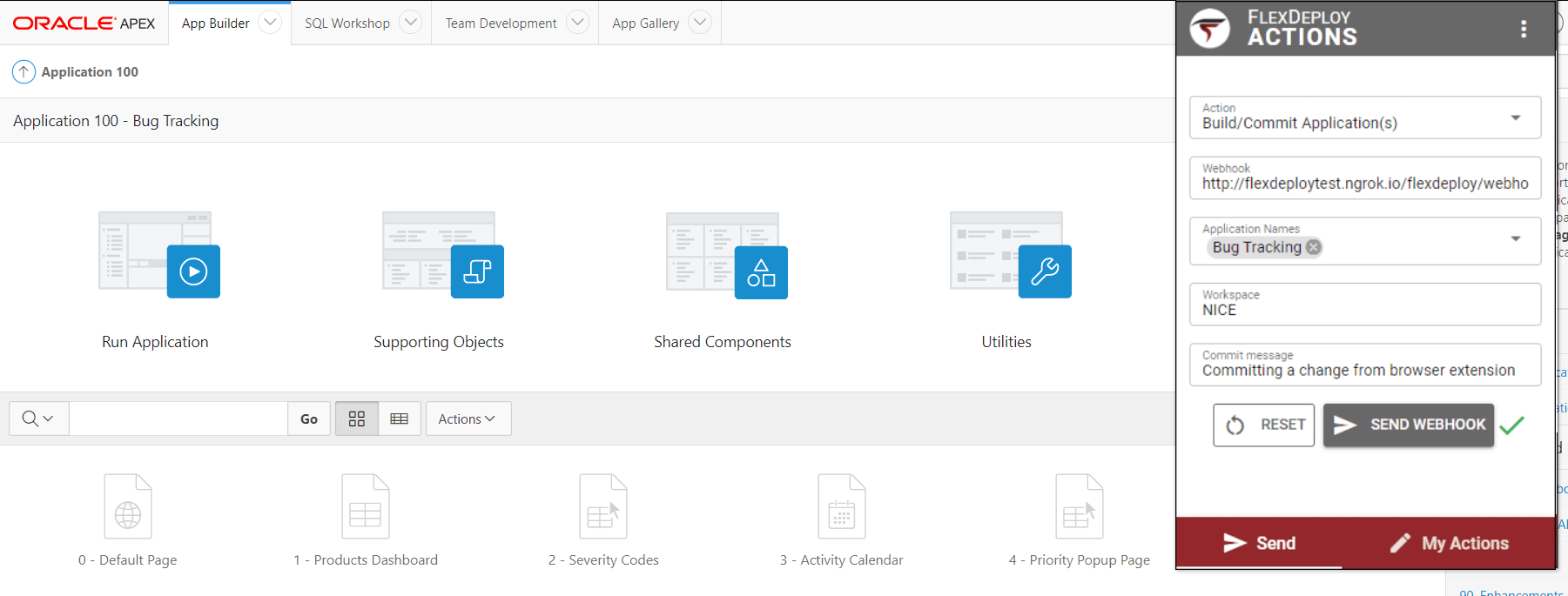Open the Team Development tab
Viewport: 1568px width, 596px height.
[501, 23]
